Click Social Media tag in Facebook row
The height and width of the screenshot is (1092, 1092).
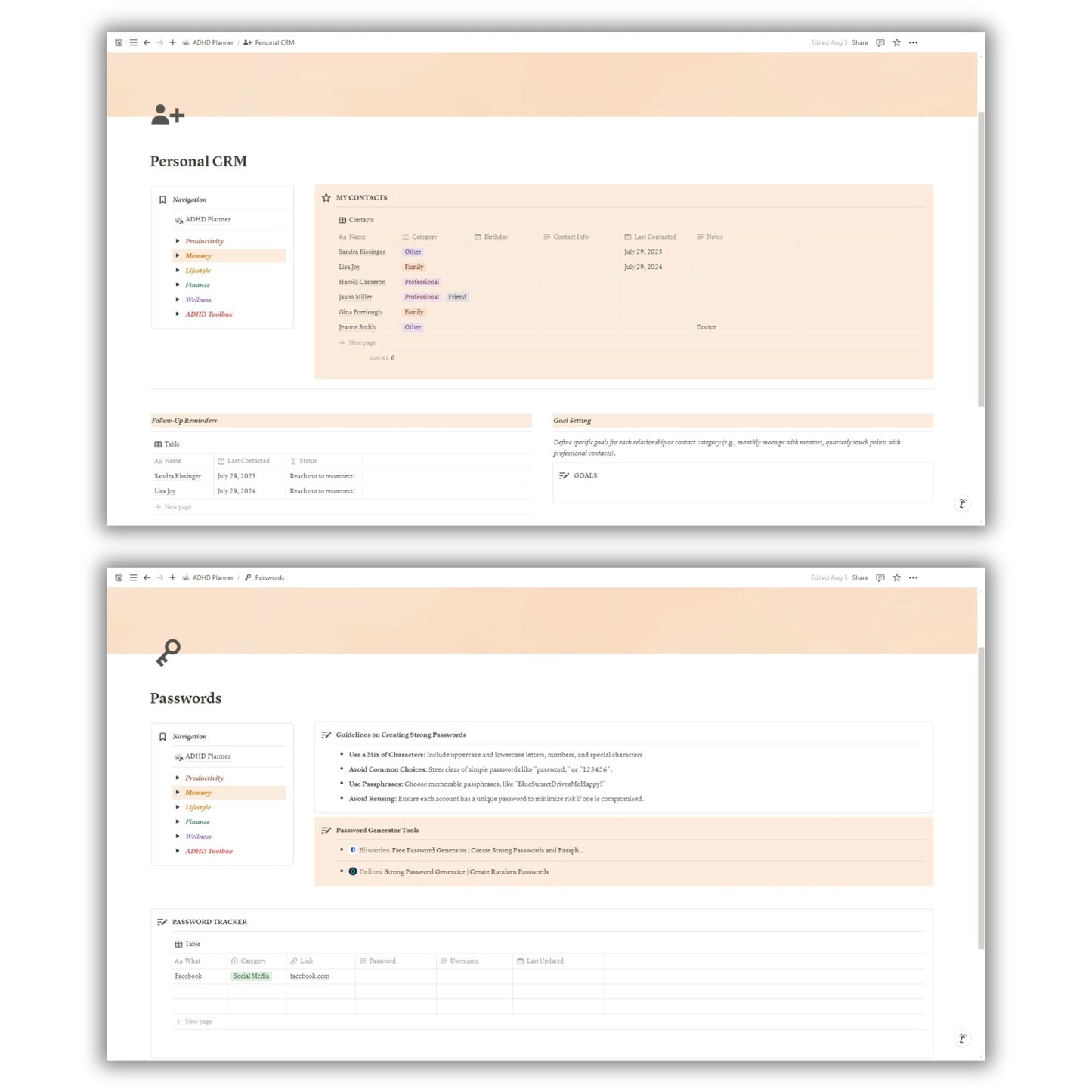click(x=251, y=976)
